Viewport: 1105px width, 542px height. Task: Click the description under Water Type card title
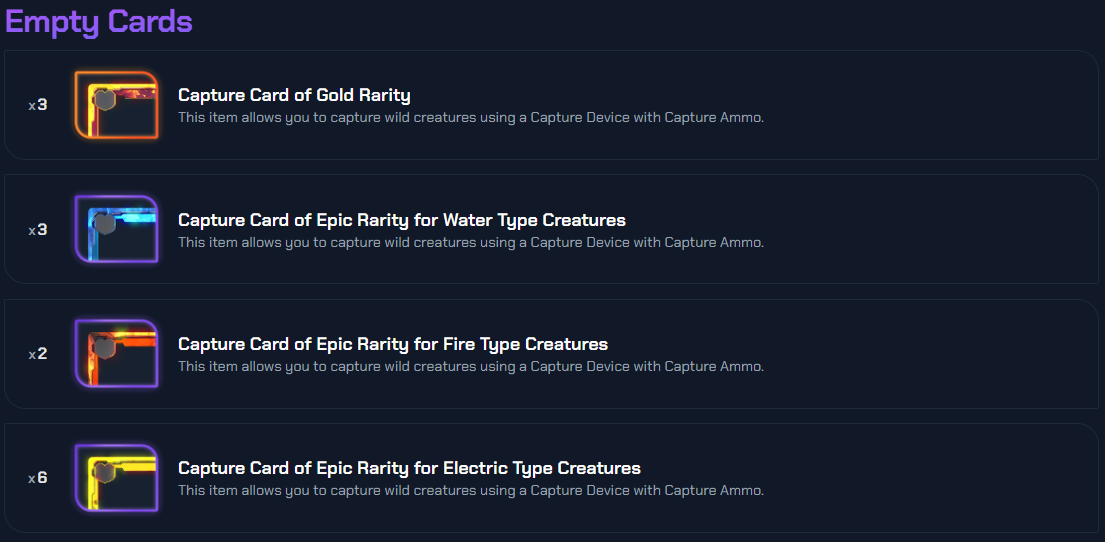[x=470, y=242]
